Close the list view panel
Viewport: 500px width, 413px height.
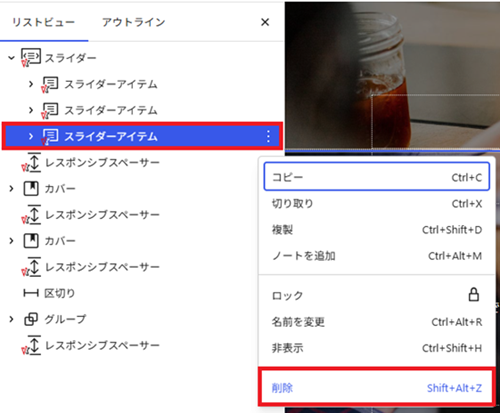[x=265, y=22]
